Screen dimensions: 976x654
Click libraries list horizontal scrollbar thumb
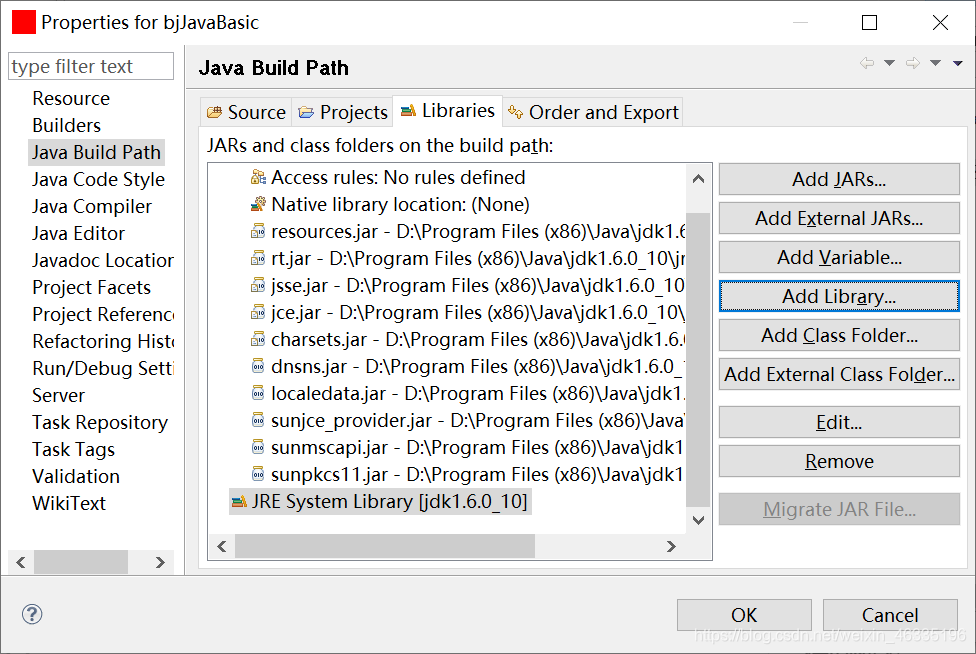pyautogui.click(x=385, y=546)
